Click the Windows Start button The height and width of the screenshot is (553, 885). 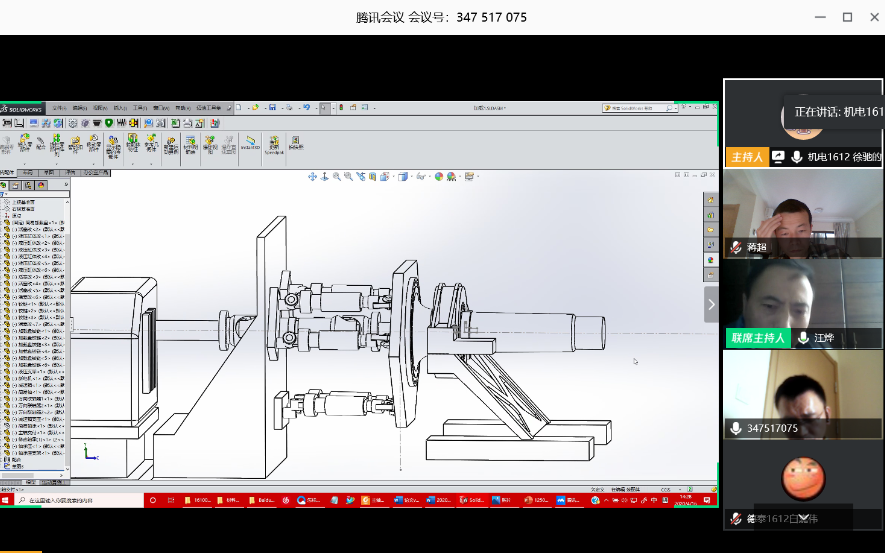pyautogui.click(x=6, y=500)
